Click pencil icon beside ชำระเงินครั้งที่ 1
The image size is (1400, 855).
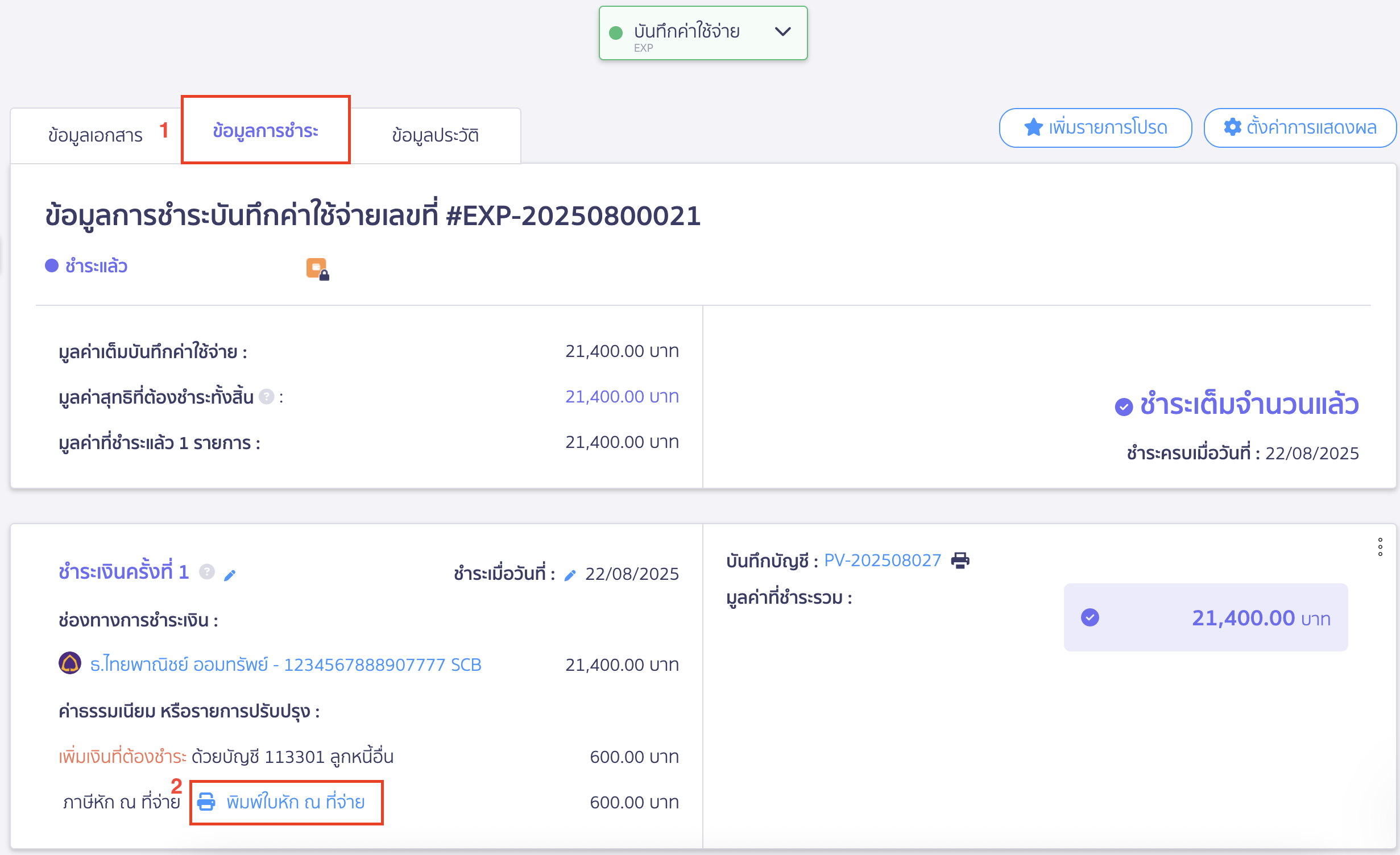[230, 575]
